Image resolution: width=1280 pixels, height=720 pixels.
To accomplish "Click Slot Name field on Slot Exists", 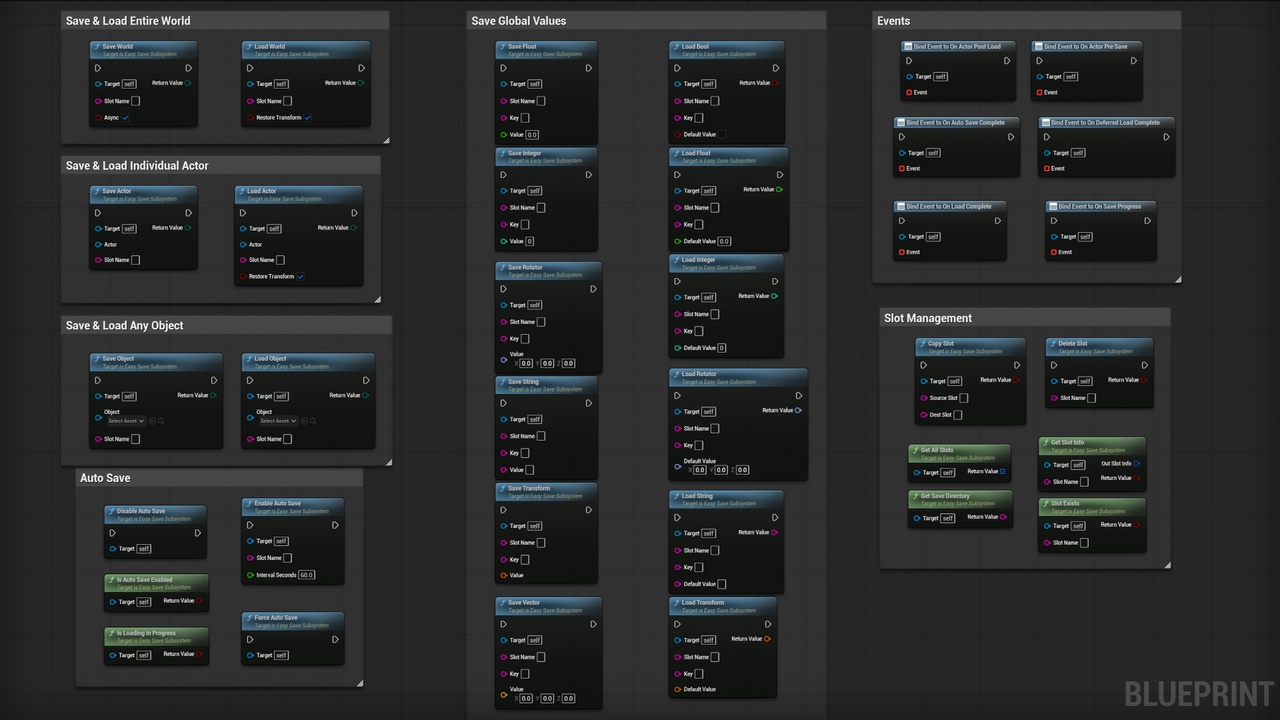I will point(1084,543).
